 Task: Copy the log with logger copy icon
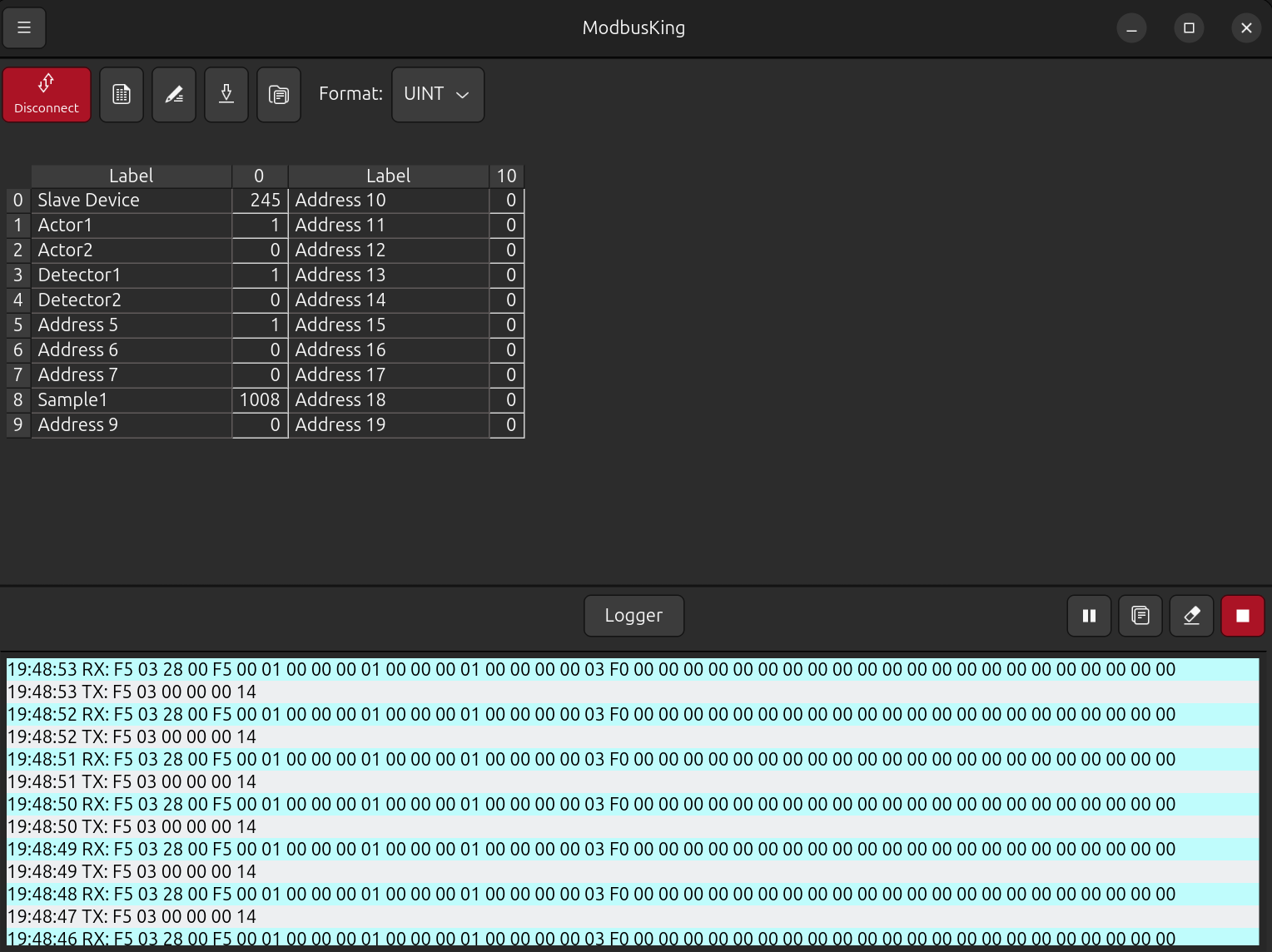pyautogui.click(x=1140, y=616)
